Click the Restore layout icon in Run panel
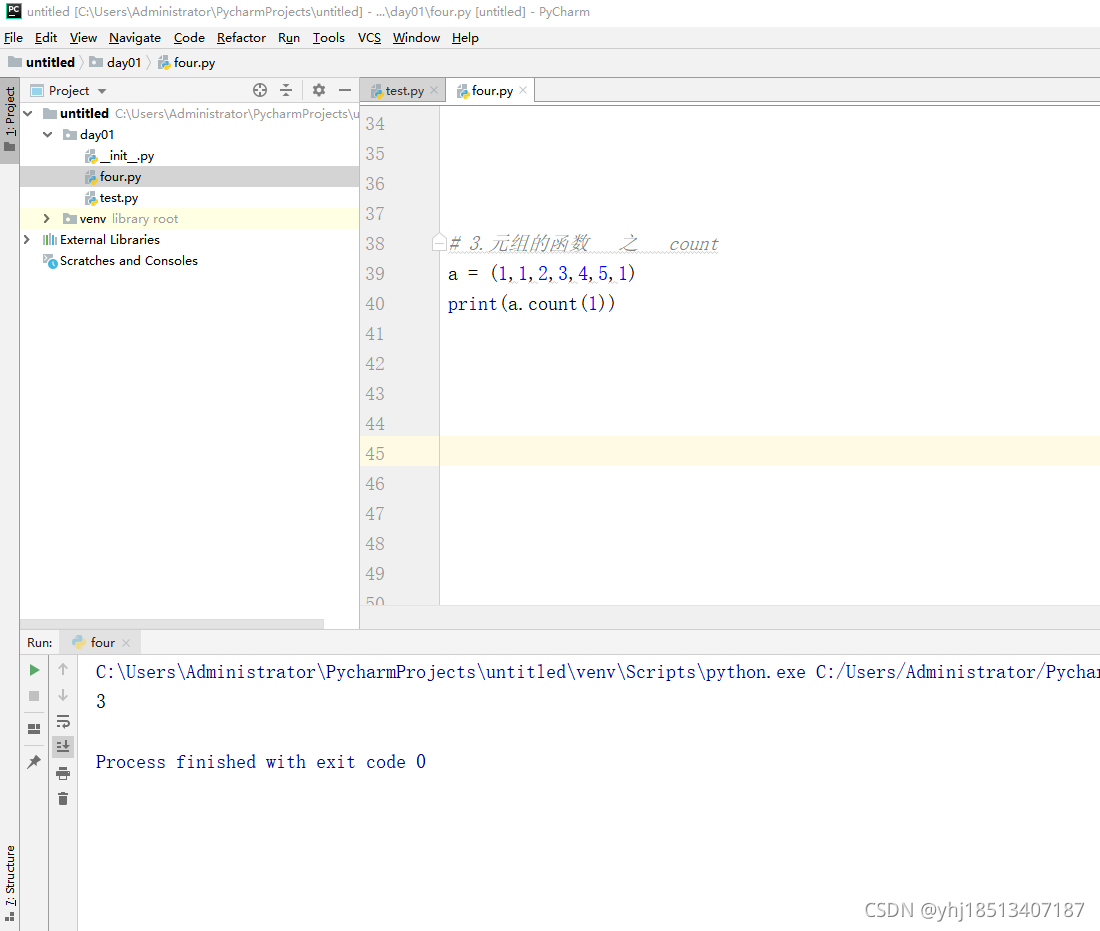 [34, 728]
